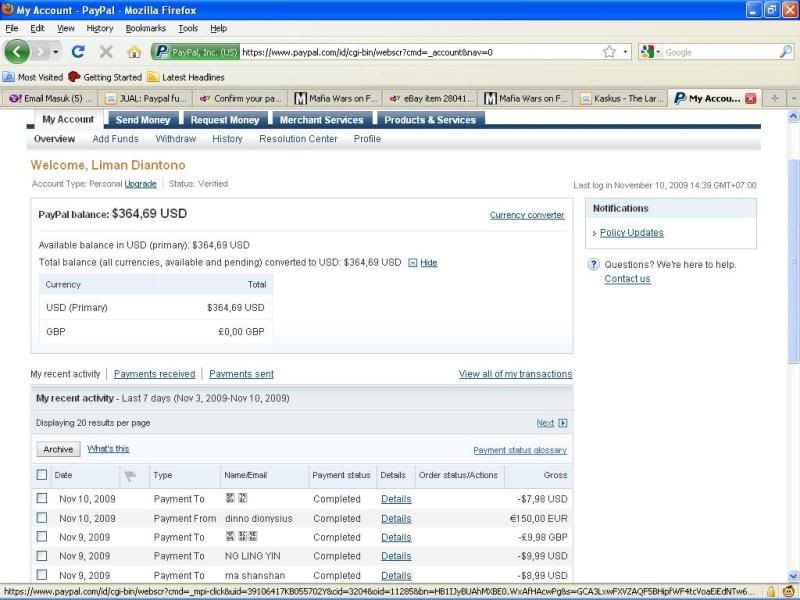Image resolution: width=800 pixels, height=600 pixels.
Task: Click the Payments received link
Action: [155, 374]
